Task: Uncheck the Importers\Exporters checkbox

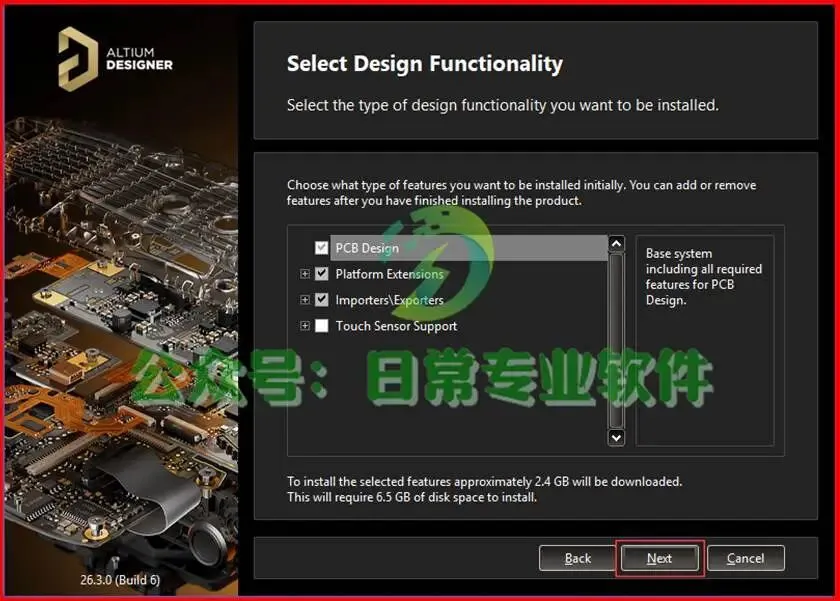Action: pyautogui.click(x=321, y=299)
